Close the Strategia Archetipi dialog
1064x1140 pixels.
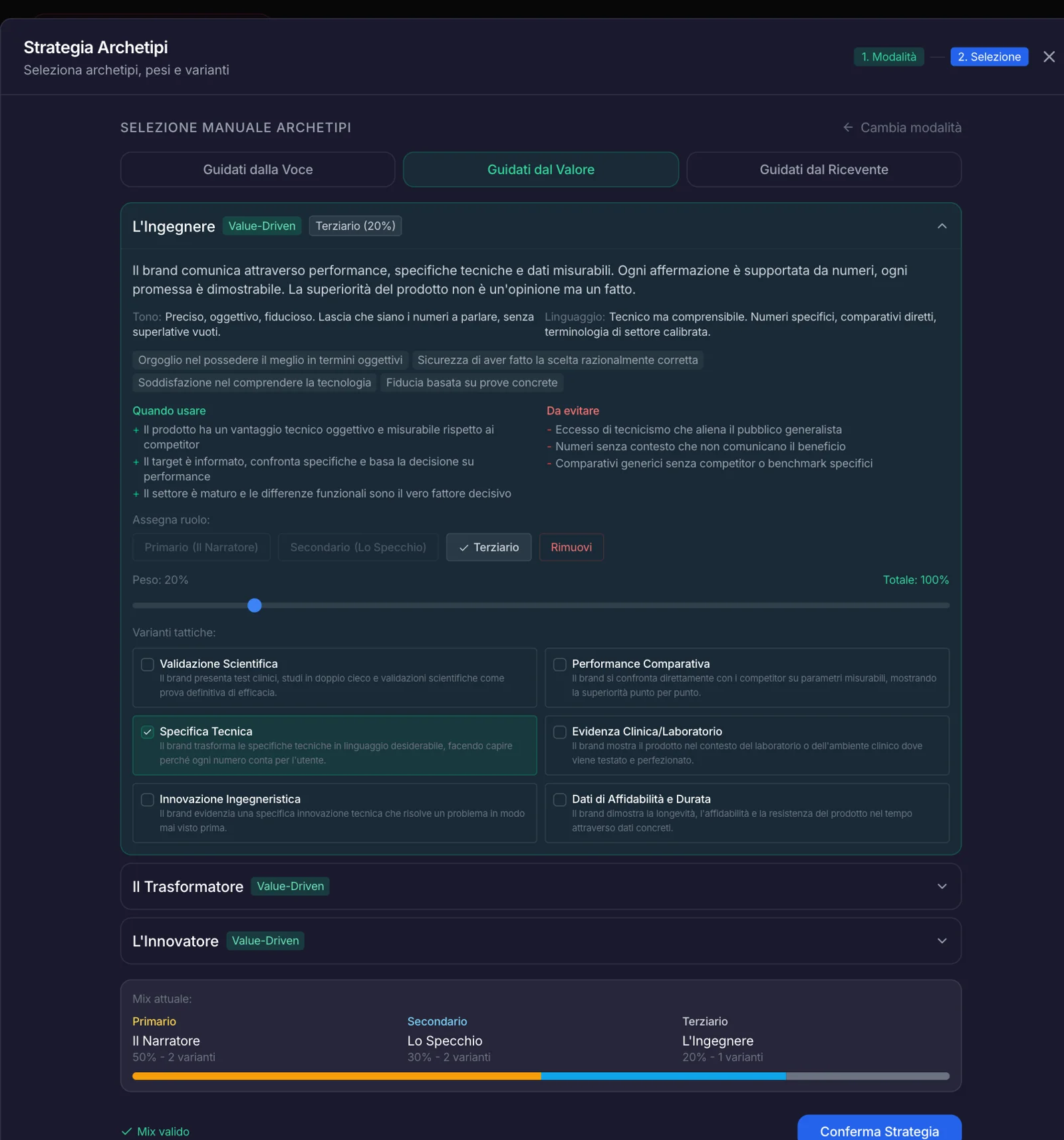pos(1049,57)
